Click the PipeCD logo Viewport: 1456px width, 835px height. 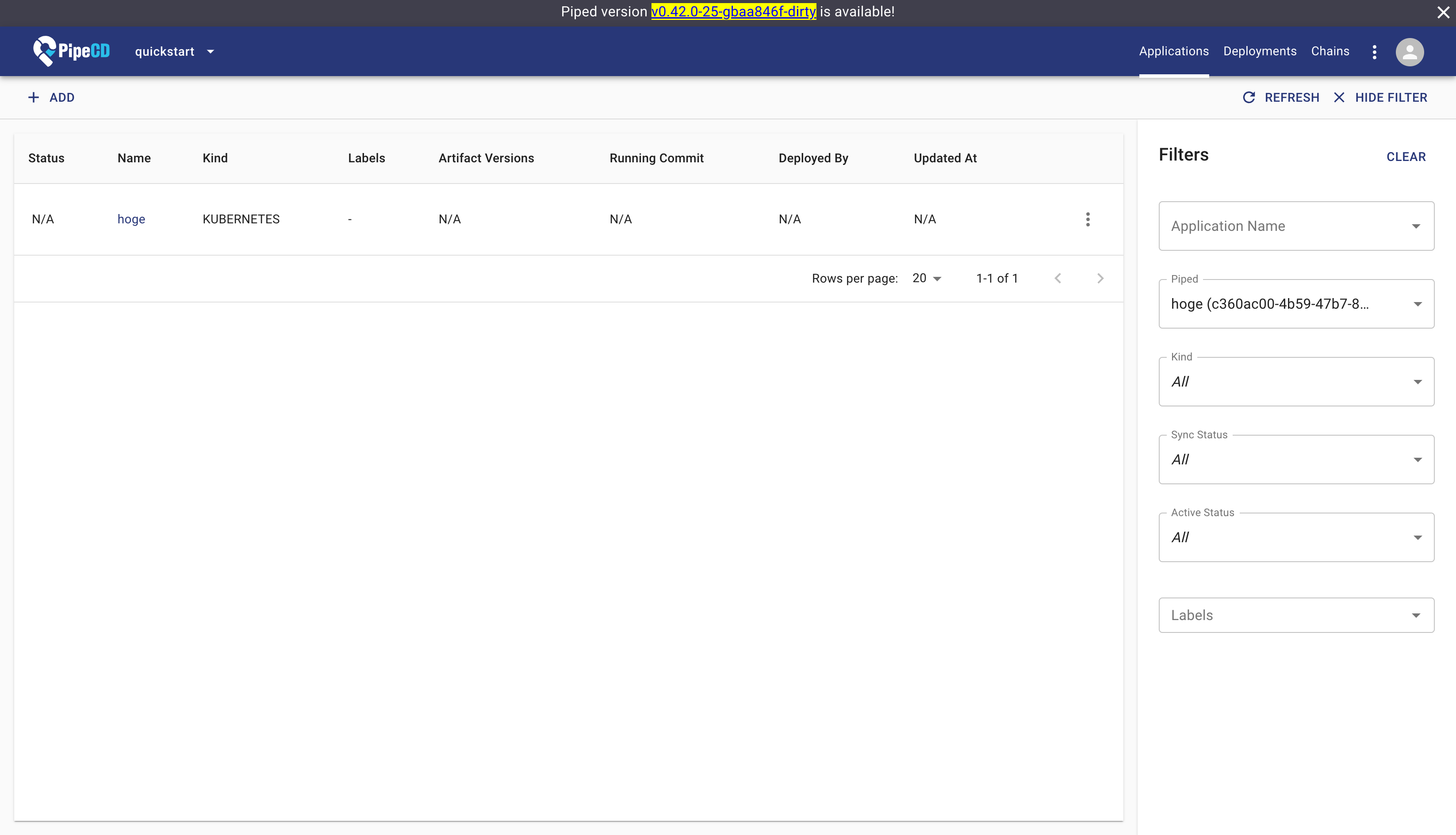[x=72, y=51]
